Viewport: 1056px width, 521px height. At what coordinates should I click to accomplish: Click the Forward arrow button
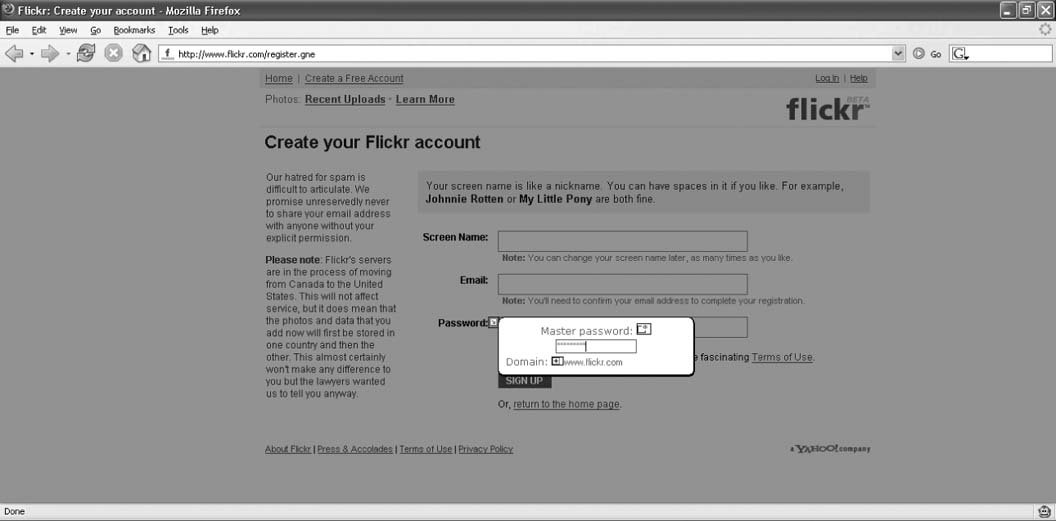51,54
